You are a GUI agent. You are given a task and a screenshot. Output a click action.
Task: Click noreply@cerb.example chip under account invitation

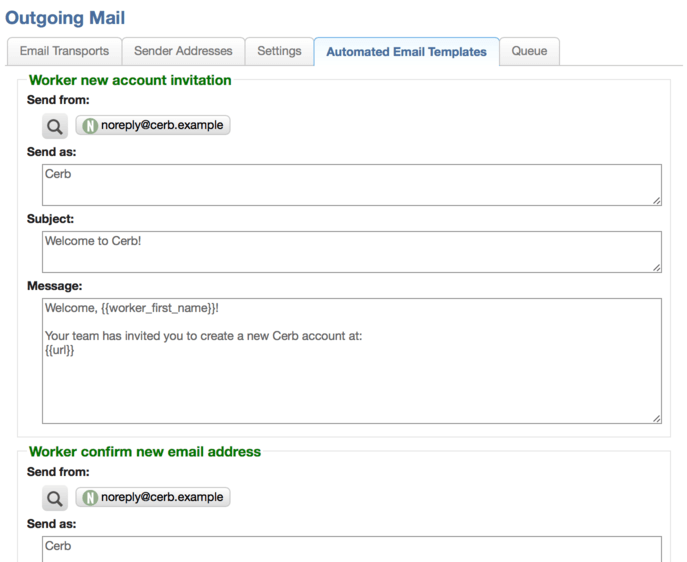tap(153, 125)
